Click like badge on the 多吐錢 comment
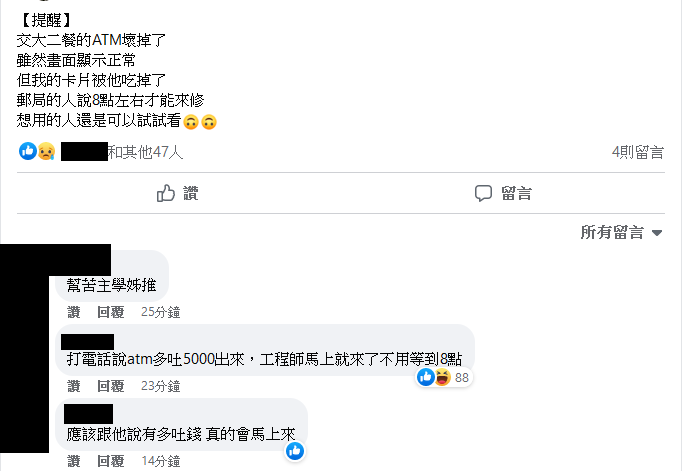682x471 pixels. [x=295, y=451]
